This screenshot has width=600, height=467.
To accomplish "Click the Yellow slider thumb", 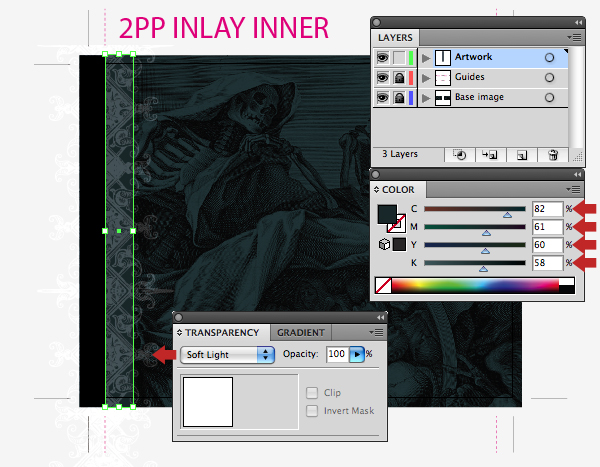I will pyautogui.click(x=485, y=251).
